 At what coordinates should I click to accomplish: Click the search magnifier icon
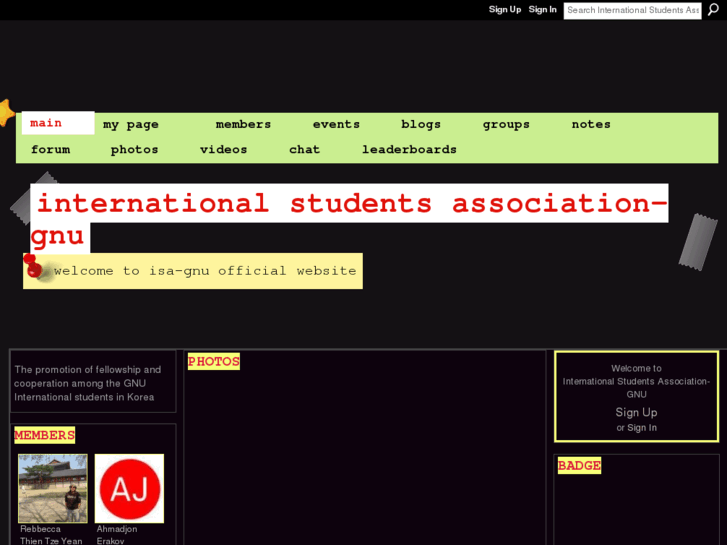713,10
